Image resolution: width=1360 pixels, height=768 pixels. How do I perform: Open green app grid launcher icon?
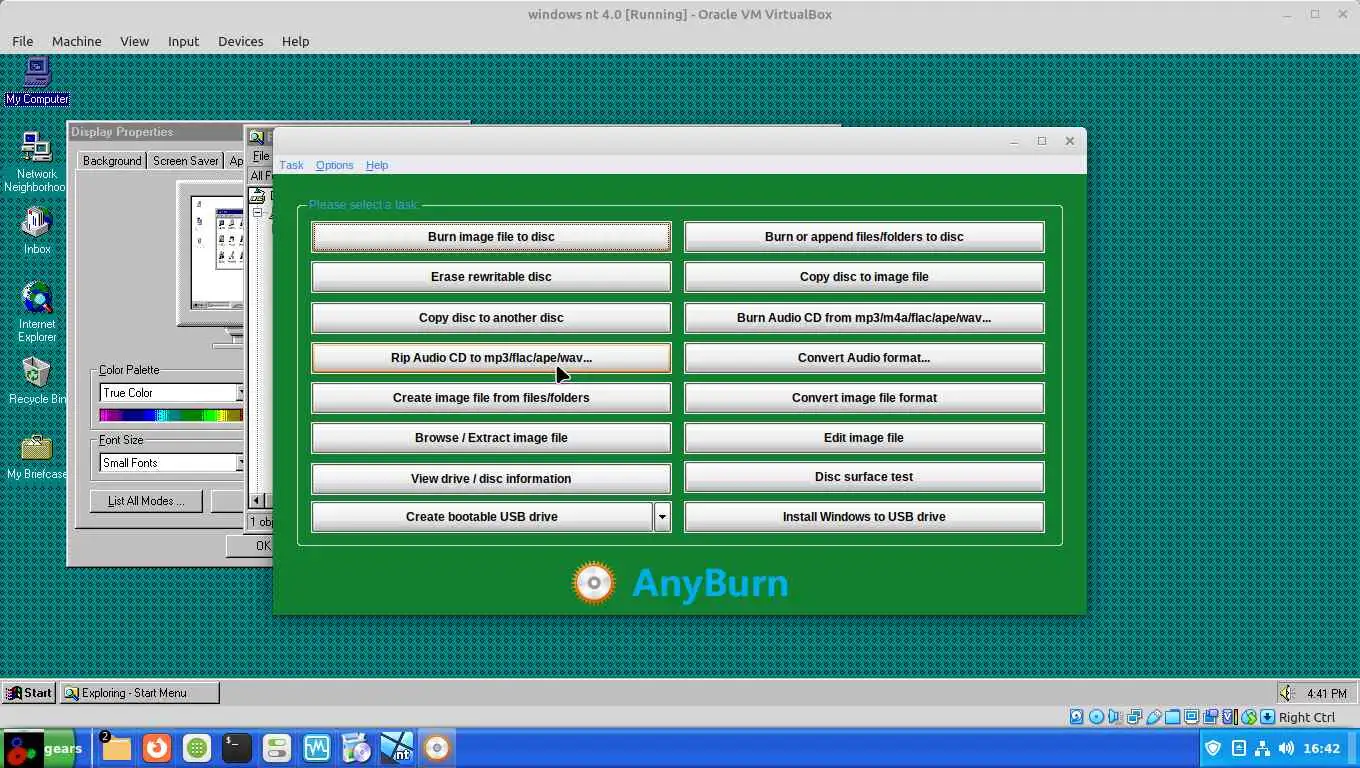(196, 748)
